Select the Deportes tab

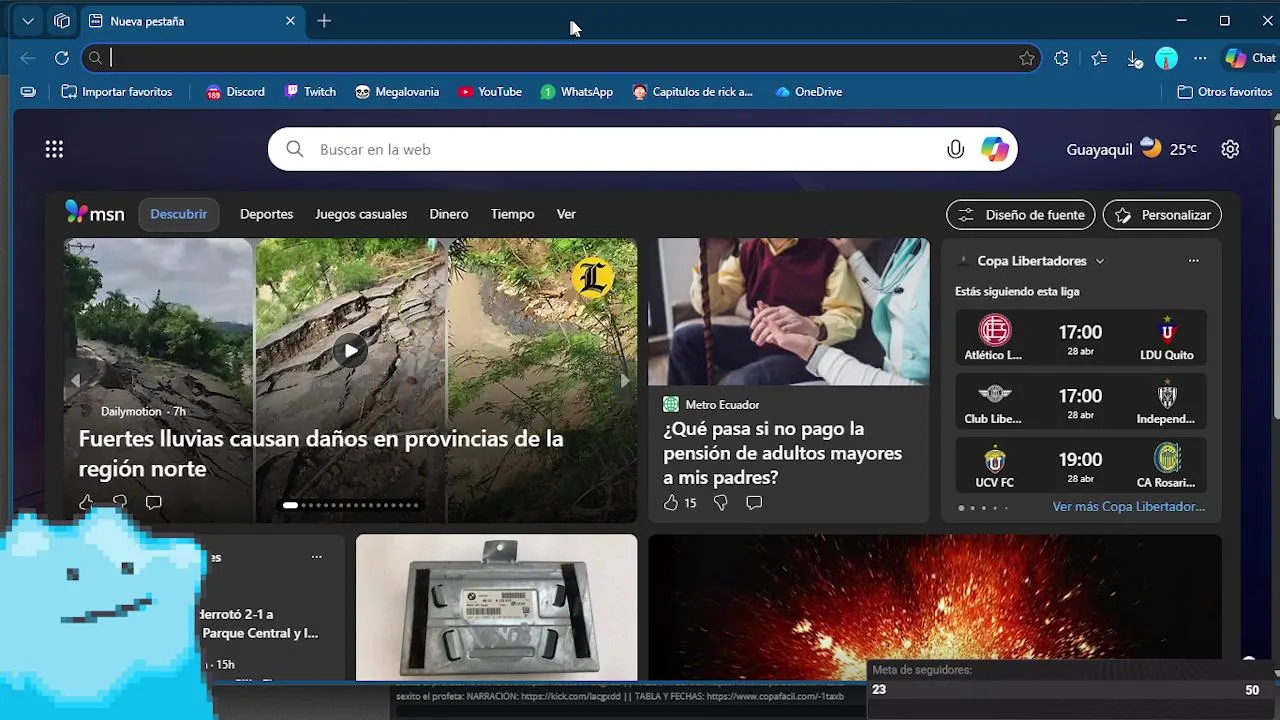266,214
